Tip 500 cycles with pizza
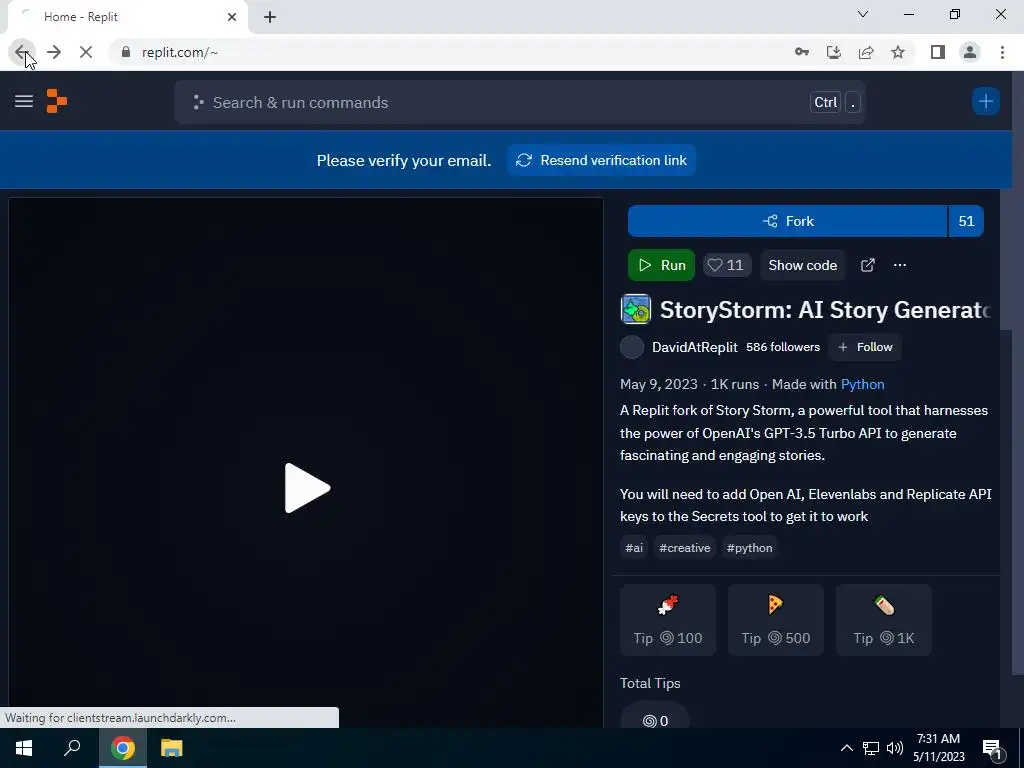The image size is (1024, 768). 775,620
